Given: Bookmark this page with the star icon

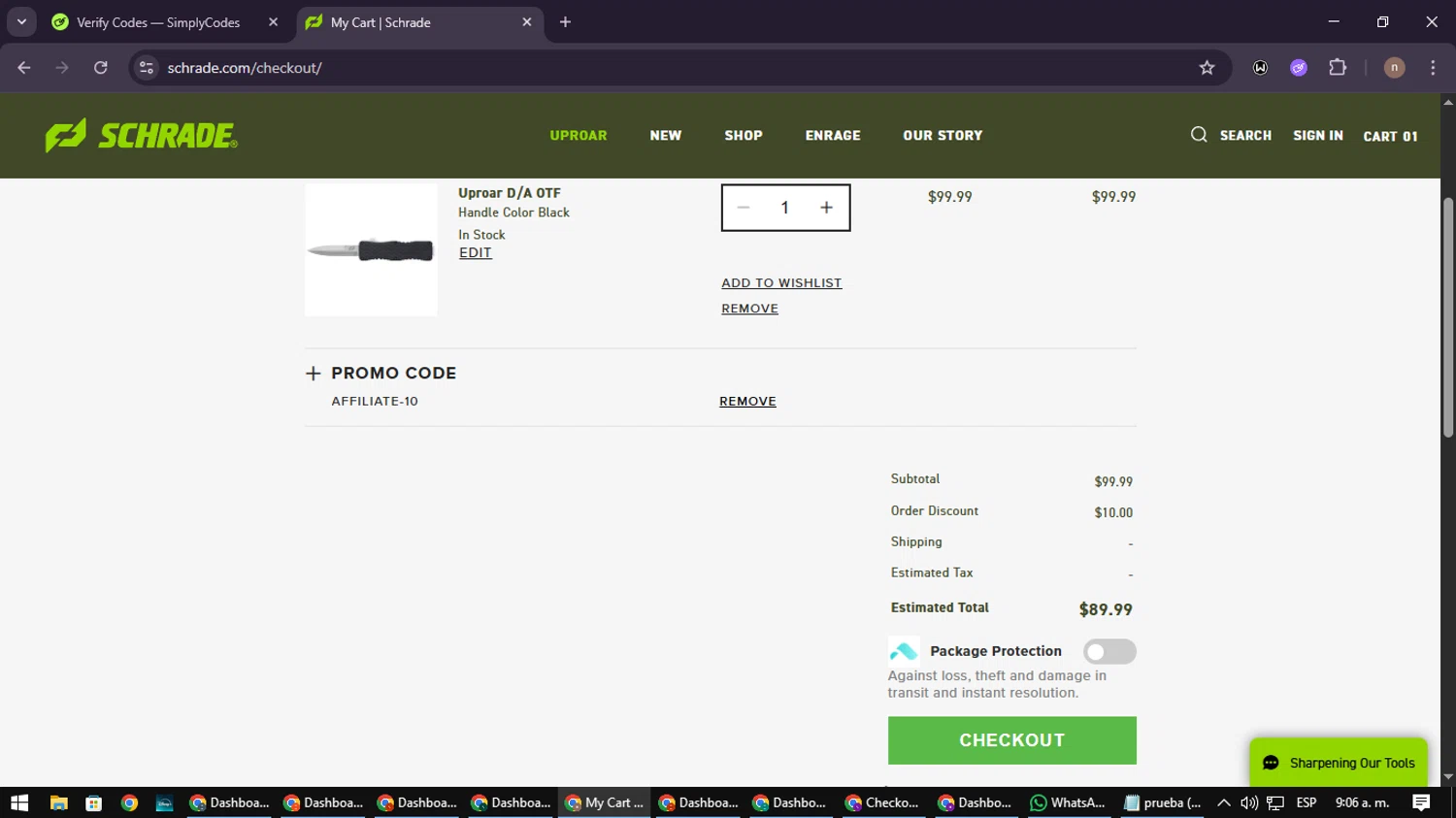Looking at the screenshot, I should coord(1207,68).
